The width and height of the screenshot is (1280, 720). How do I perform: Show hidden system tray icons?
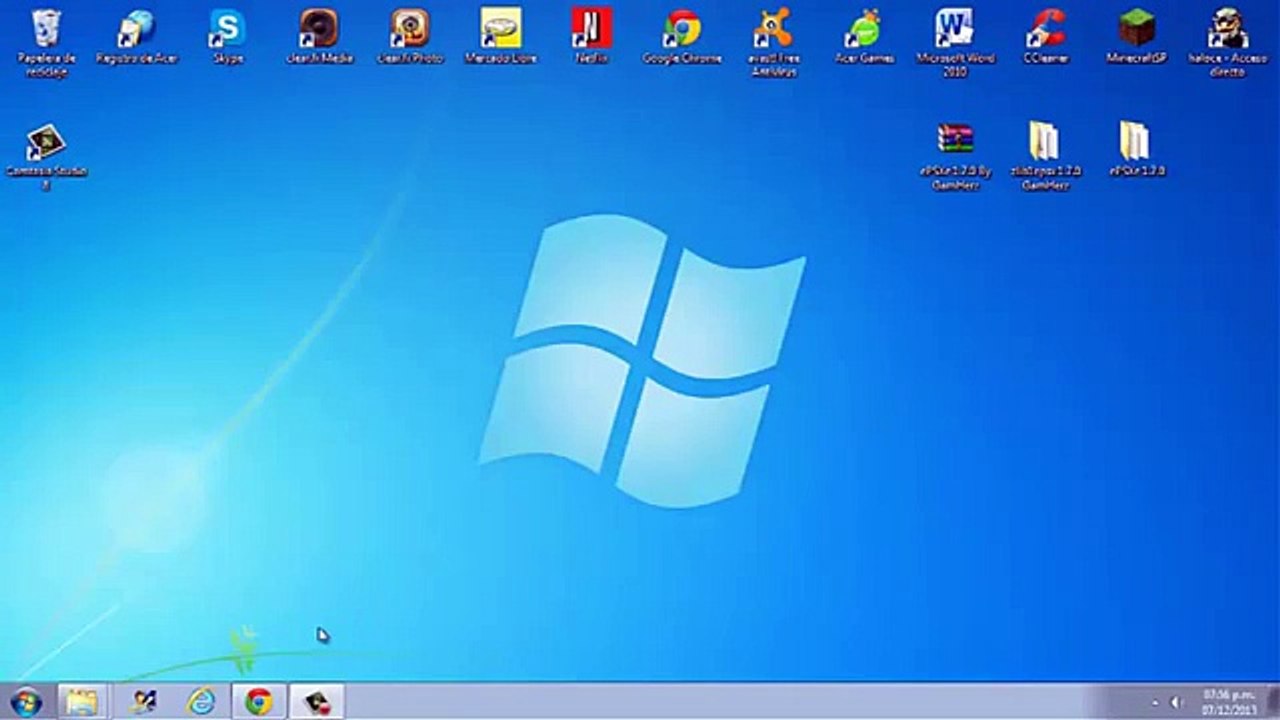pyautogui.click(x=1155, y=703)
